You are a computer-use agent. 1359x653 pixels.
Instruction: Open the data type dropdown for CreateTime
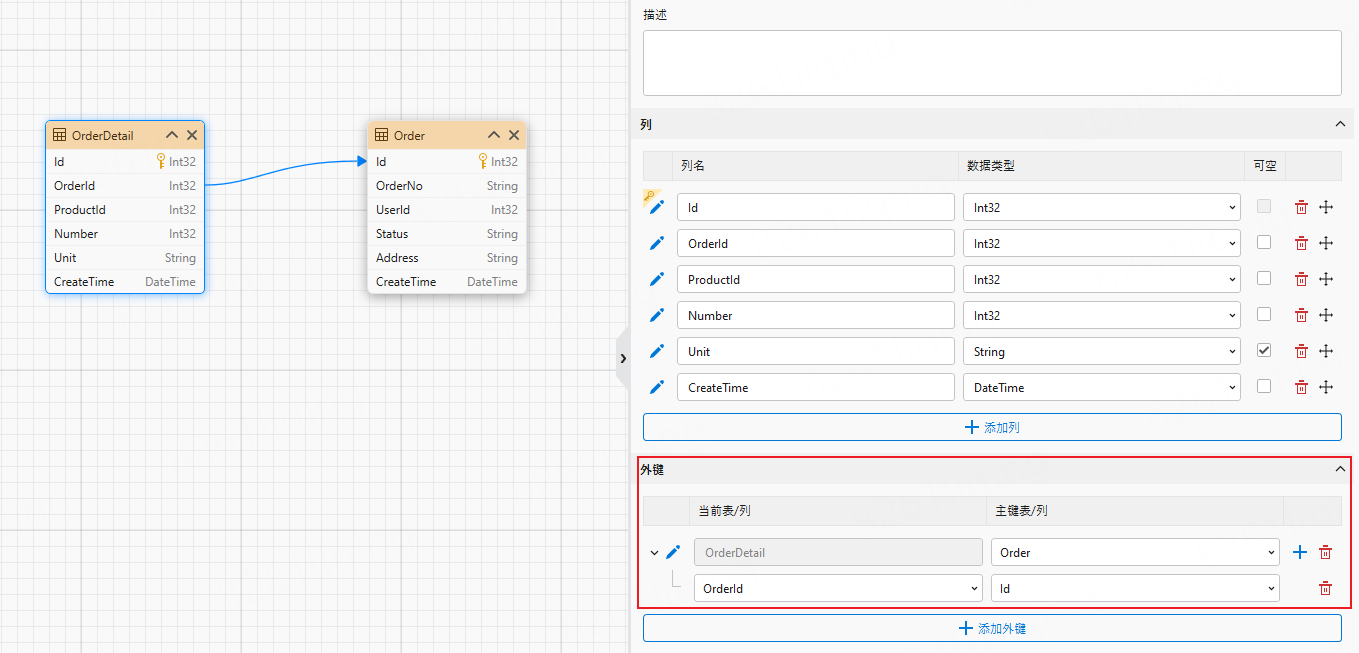[1102, 387]
